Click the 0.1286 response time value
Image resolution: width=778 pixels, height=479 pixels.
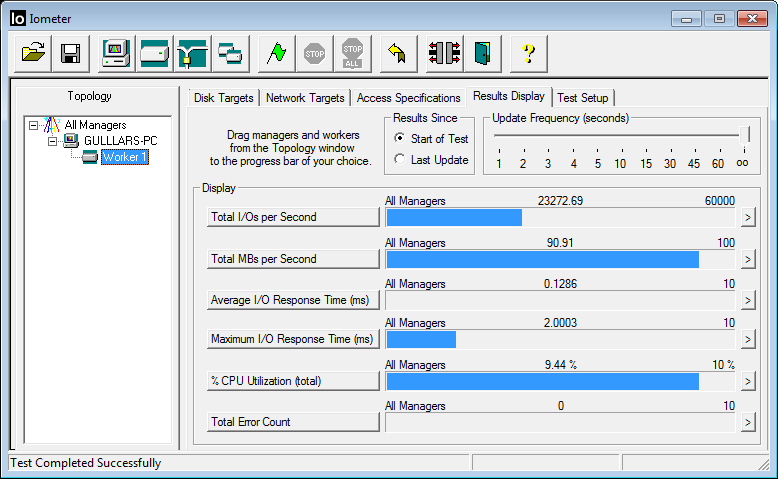pos(560,284)
